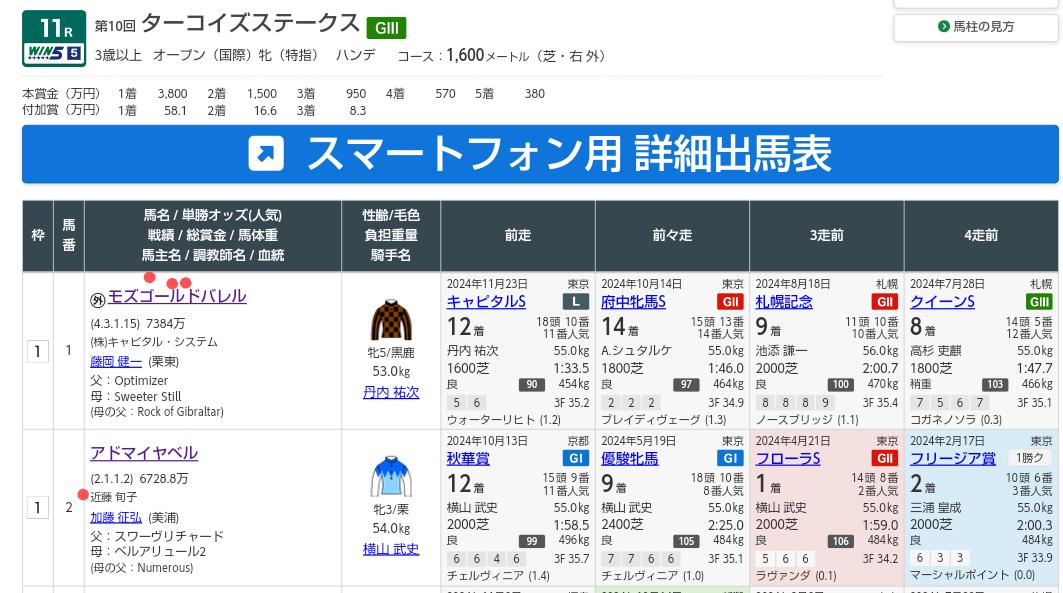
Task: Click the orange-black checkered jockey silks icon
Action: (x=390, y=321)
